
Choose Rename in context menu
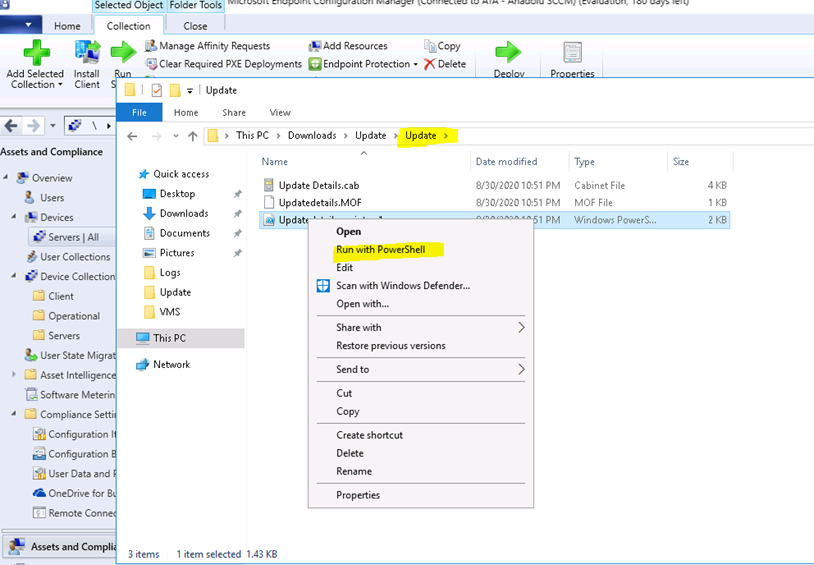click(x=354, y=472)
